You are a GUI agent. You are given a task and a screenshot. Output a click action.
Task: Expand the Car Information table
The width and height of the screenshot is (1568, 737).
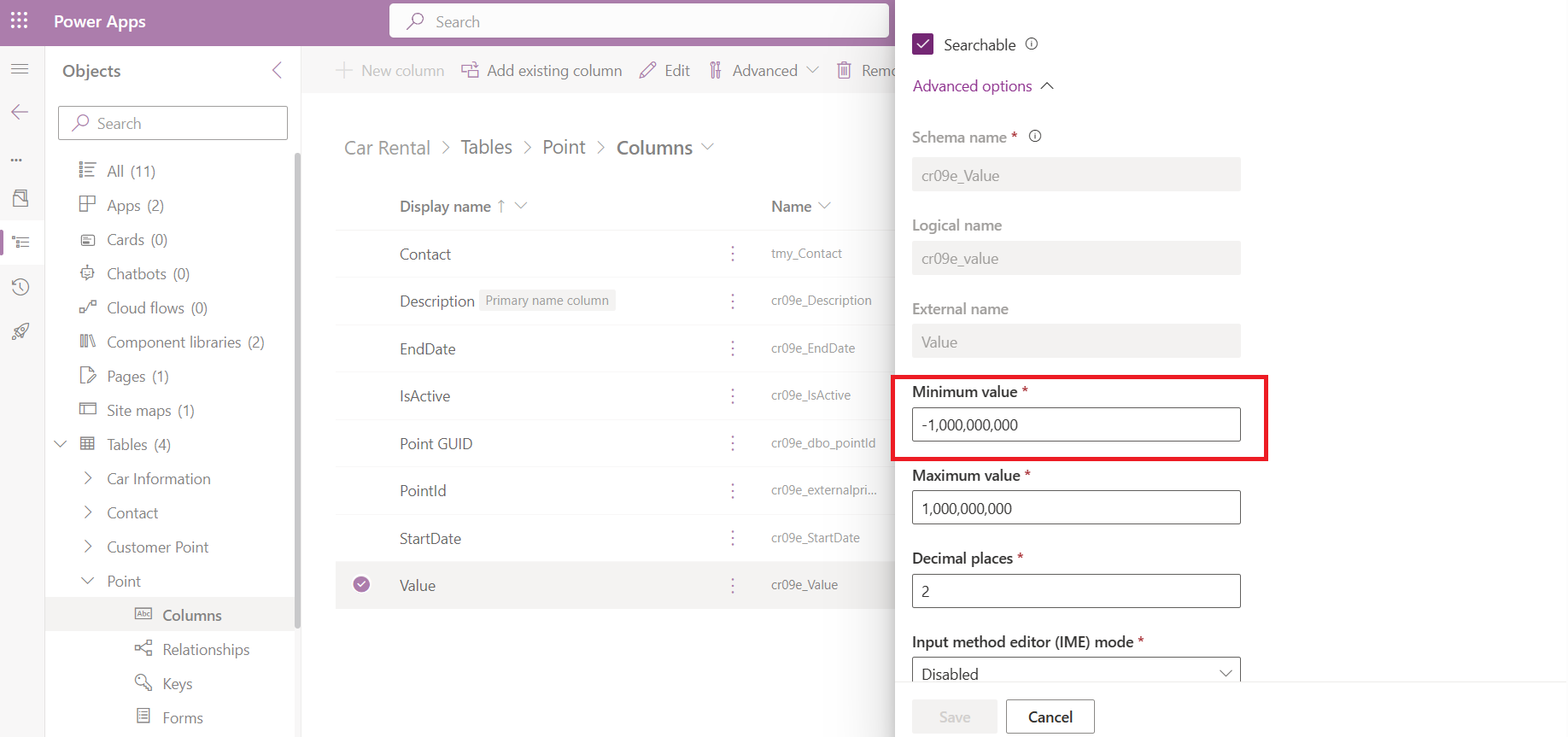[87, 478]
